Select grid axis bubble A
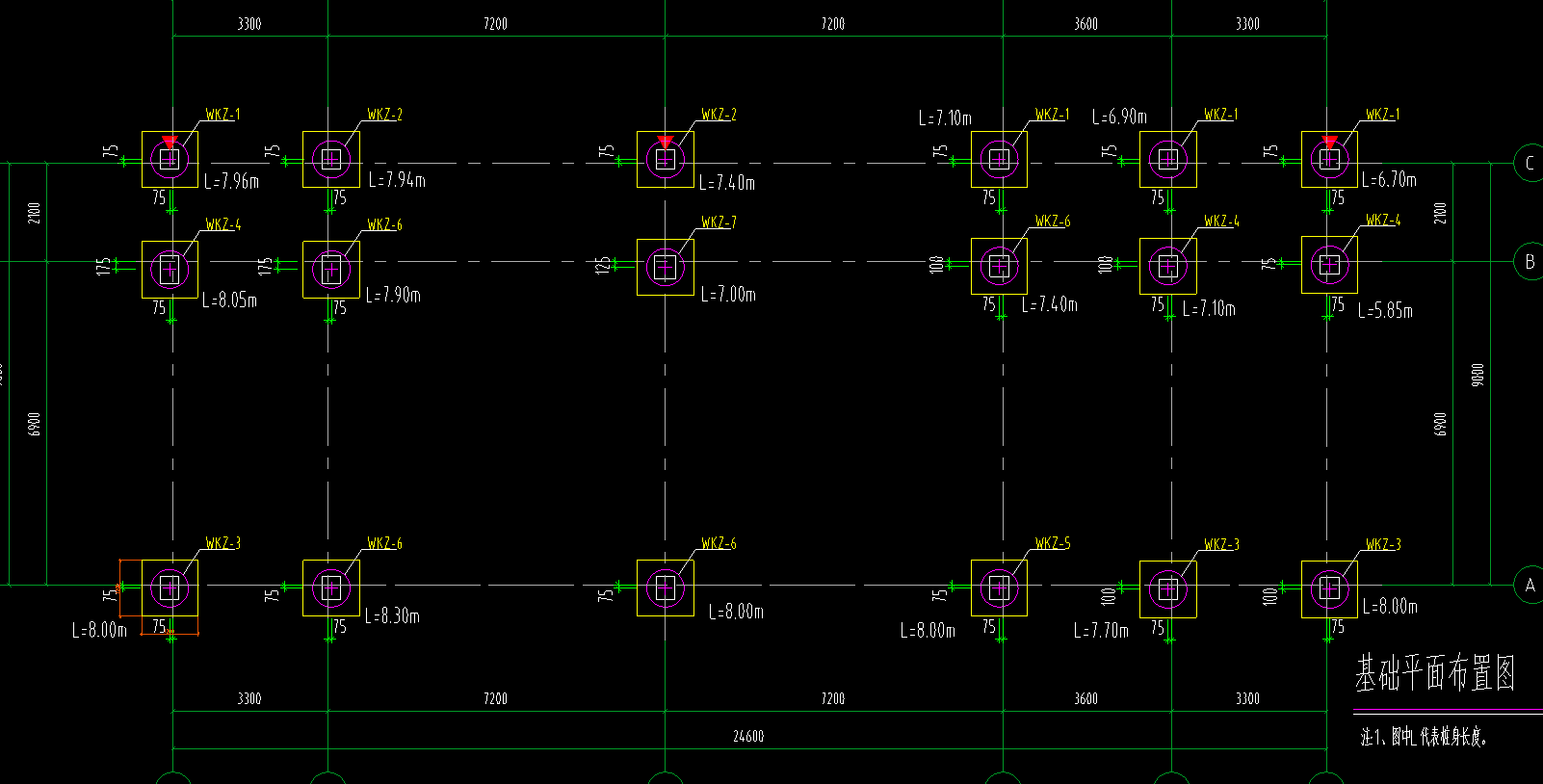1543x784 pixels. [x=1529, y=585]
